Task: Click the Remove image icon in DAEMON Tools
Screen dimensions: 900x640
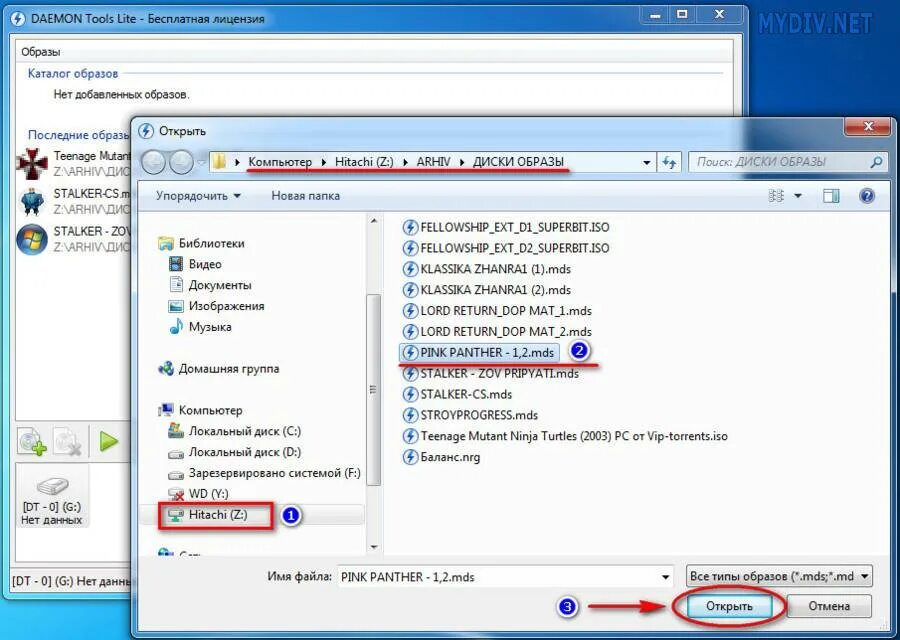Action: click(x=67, y=442)
